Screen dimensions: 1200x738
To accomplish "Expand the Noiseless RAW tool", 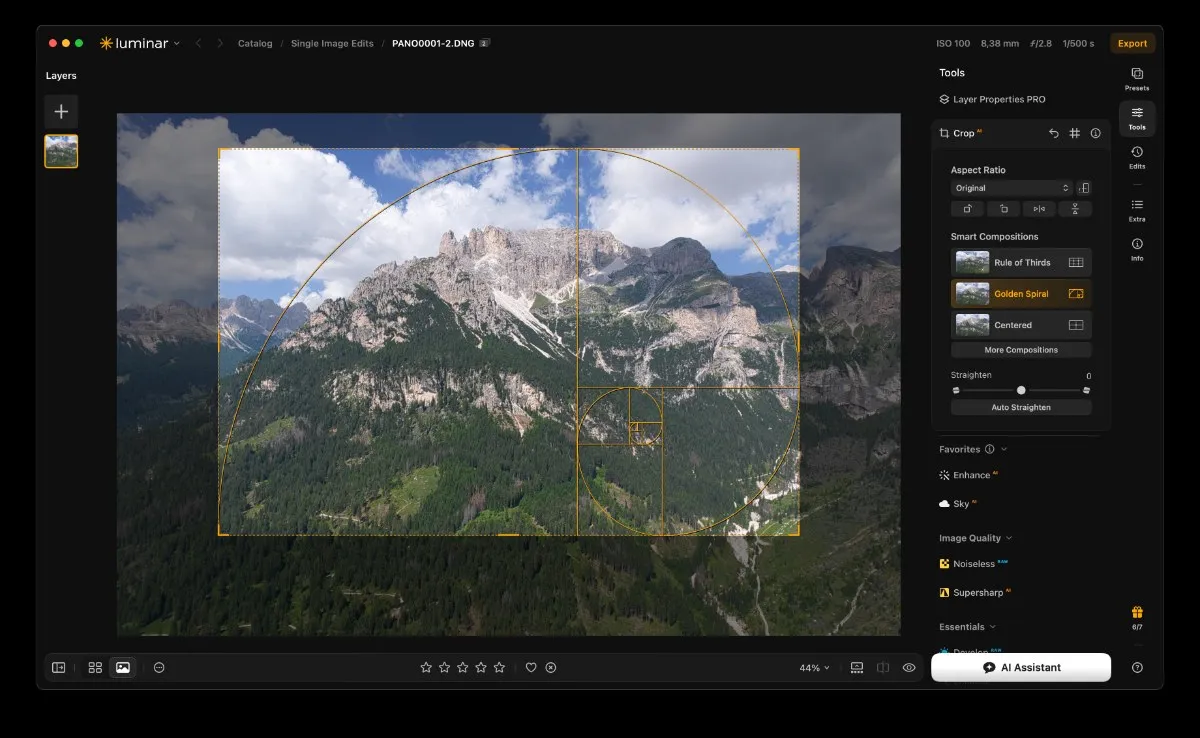I will pyautogui.click(x=973, y=564).
